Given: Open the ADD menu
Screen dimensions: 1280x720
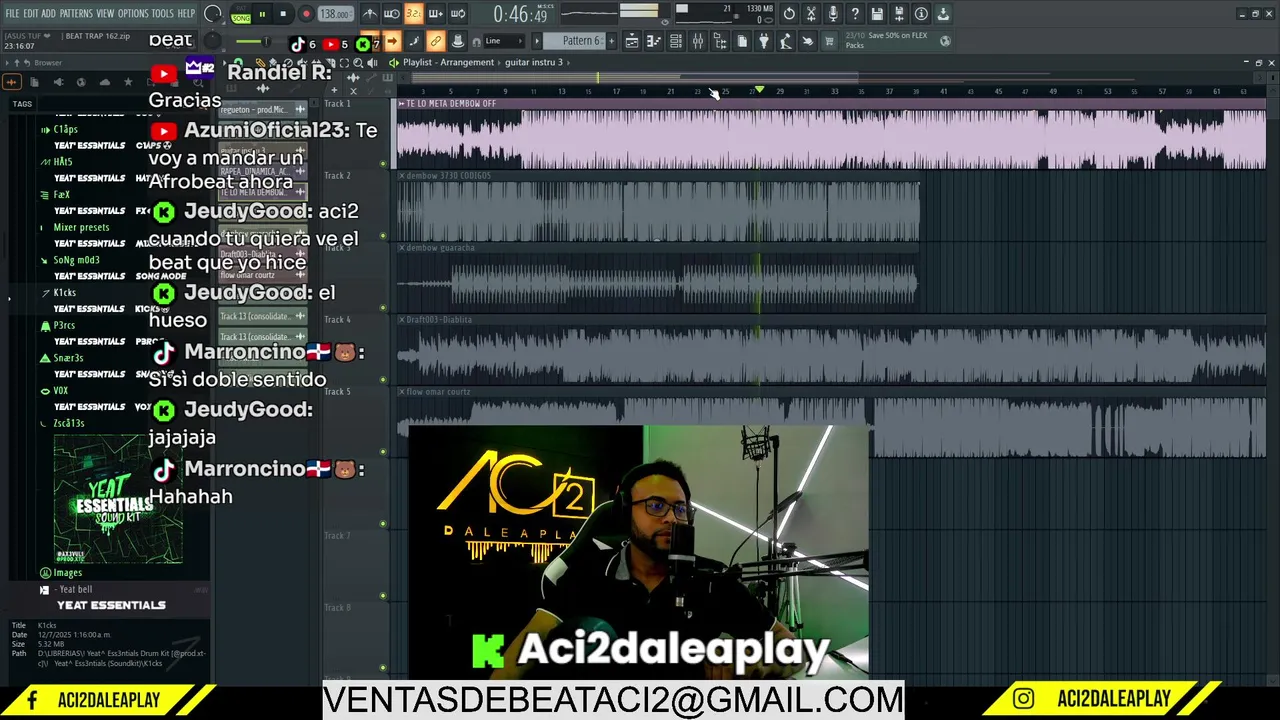Looking at the screenshot, I should (x=49, y=13).
